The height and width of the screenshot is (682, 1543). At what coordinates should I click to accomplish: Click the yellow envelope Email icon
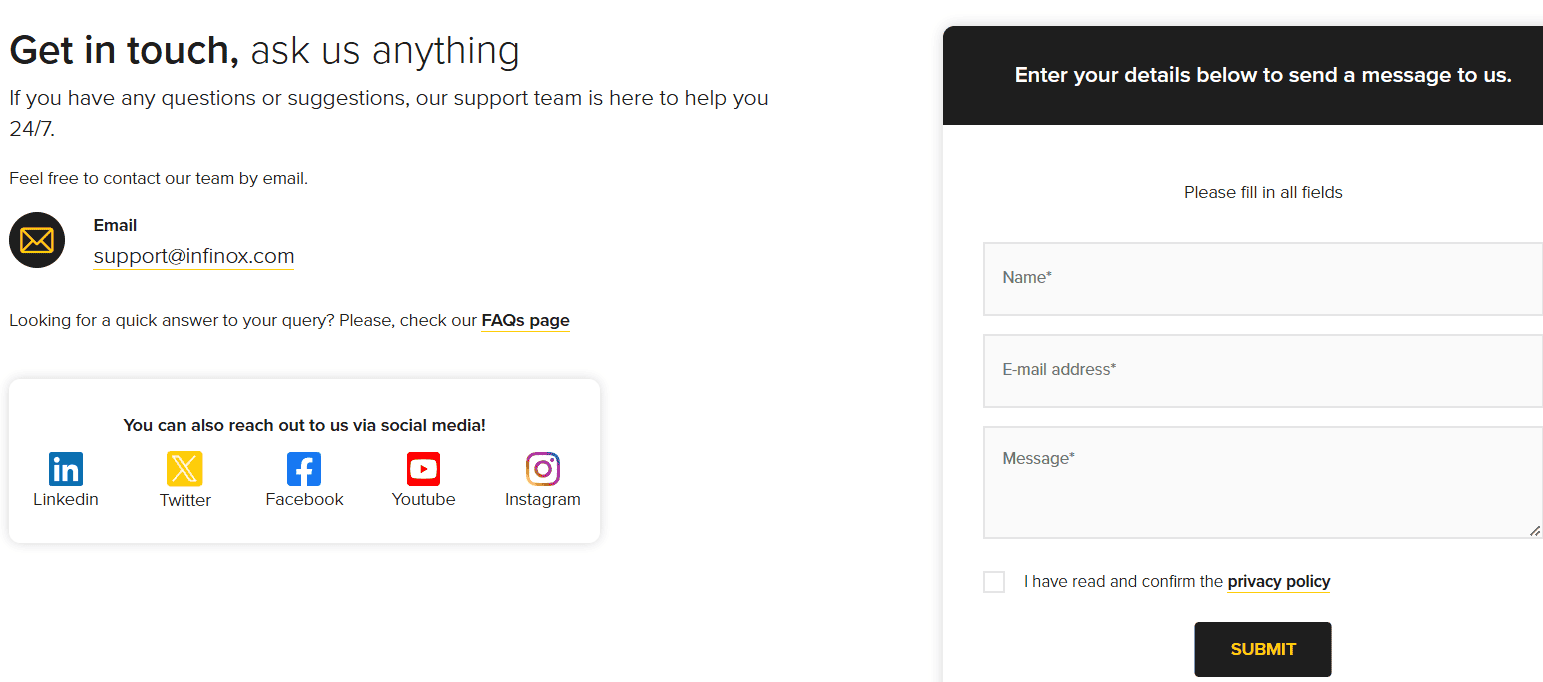36,240
